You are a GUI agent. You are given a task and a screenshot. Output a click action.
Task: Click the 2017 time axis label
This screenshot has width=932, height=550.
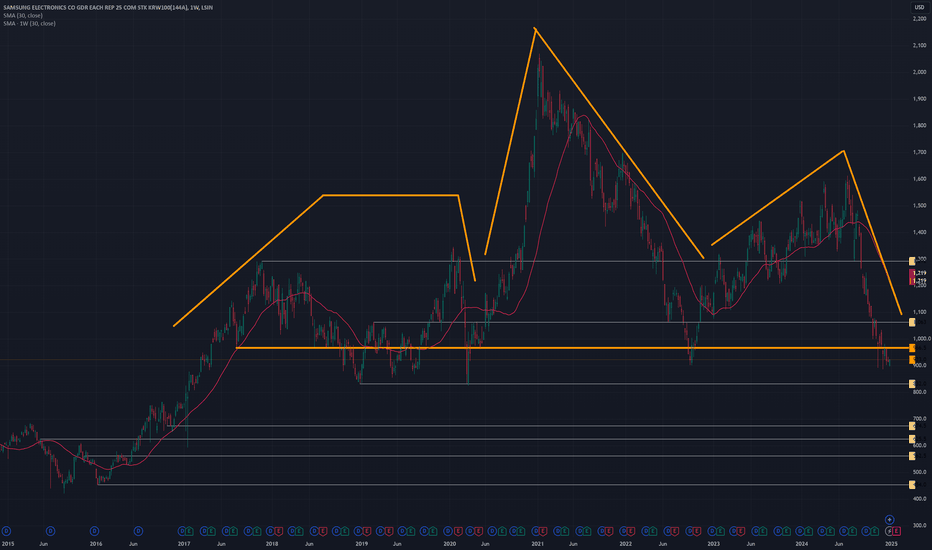point(184,544)
